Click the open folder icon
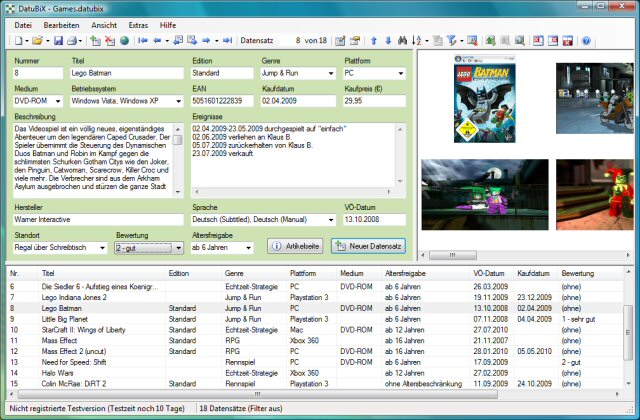Screen dimensions: 640x420 click(37, 41)
